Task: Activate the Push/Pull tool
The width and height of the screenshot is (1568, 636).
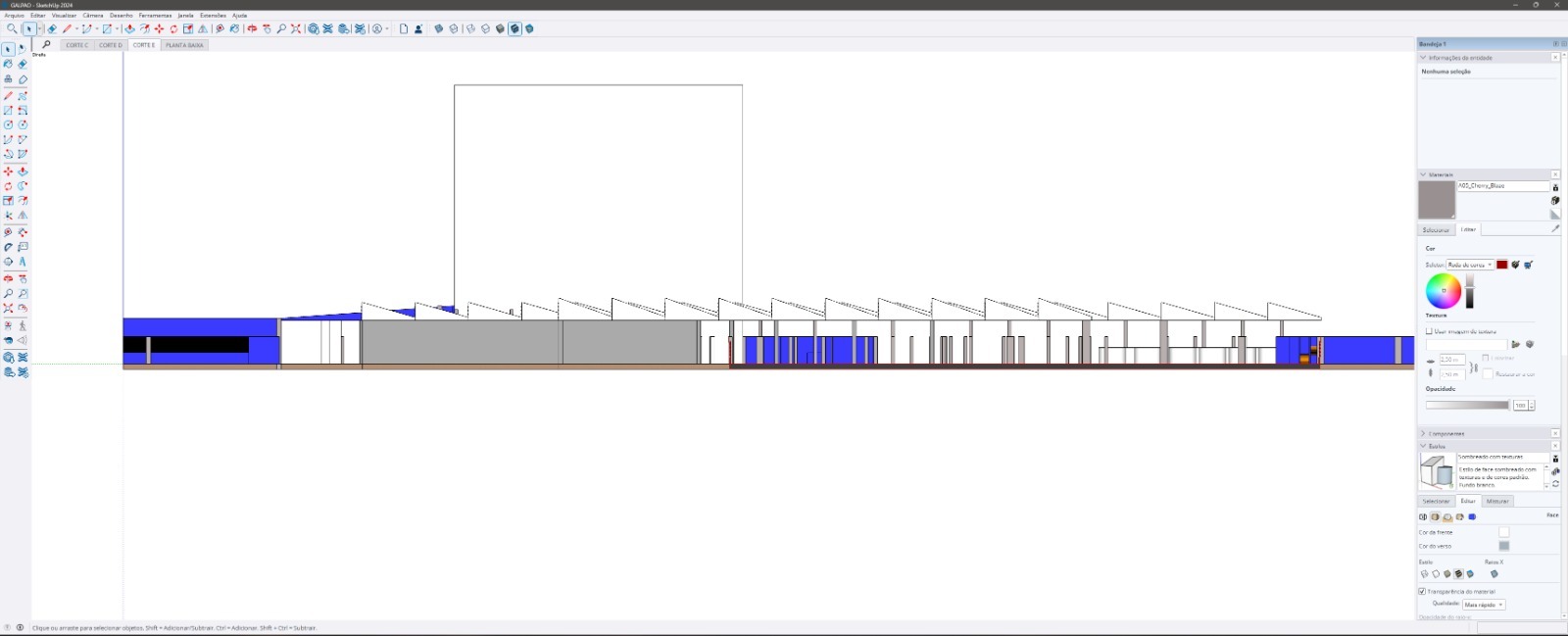Action: pos(129,29)
